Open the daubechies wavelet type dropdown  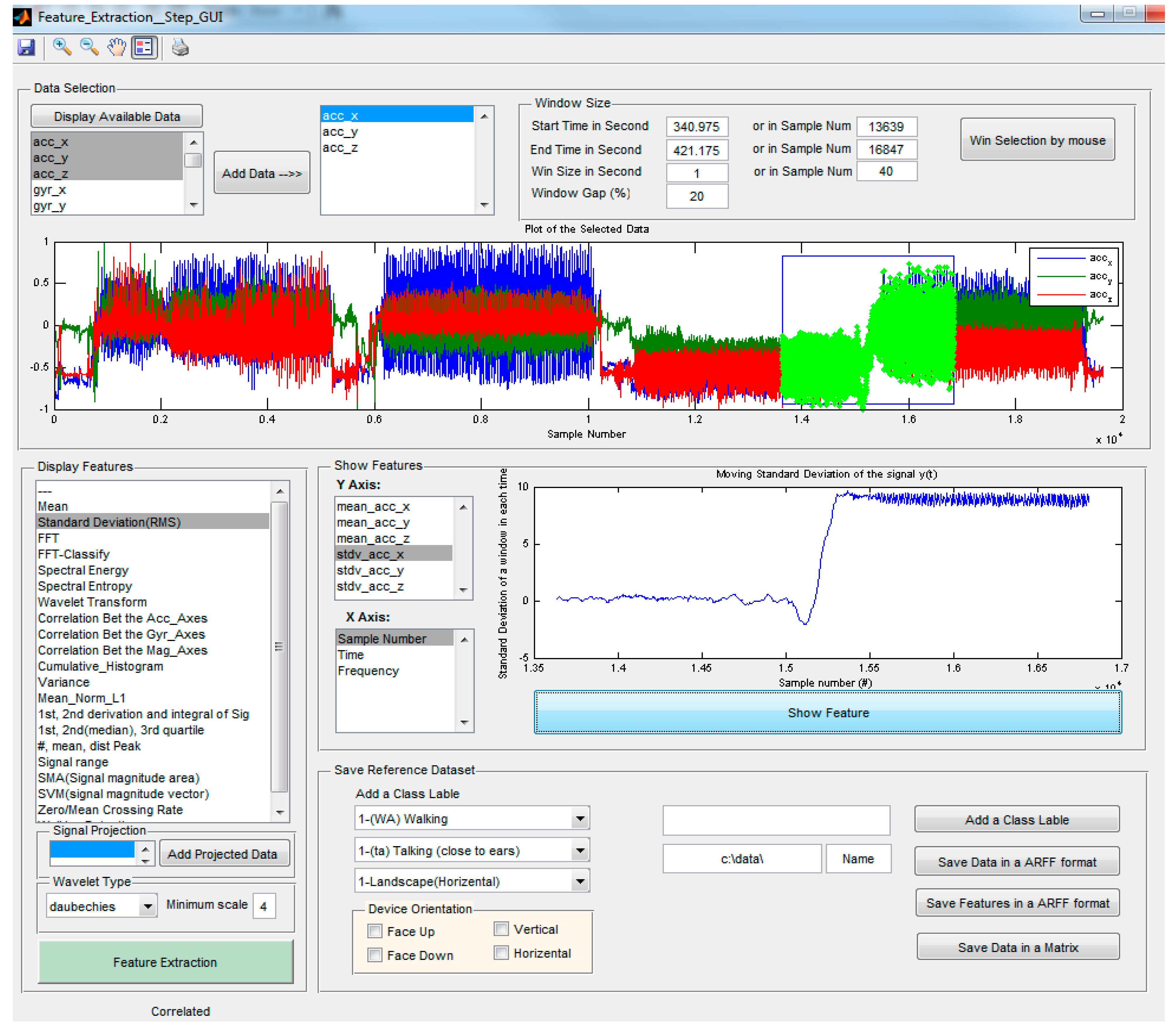148,906
